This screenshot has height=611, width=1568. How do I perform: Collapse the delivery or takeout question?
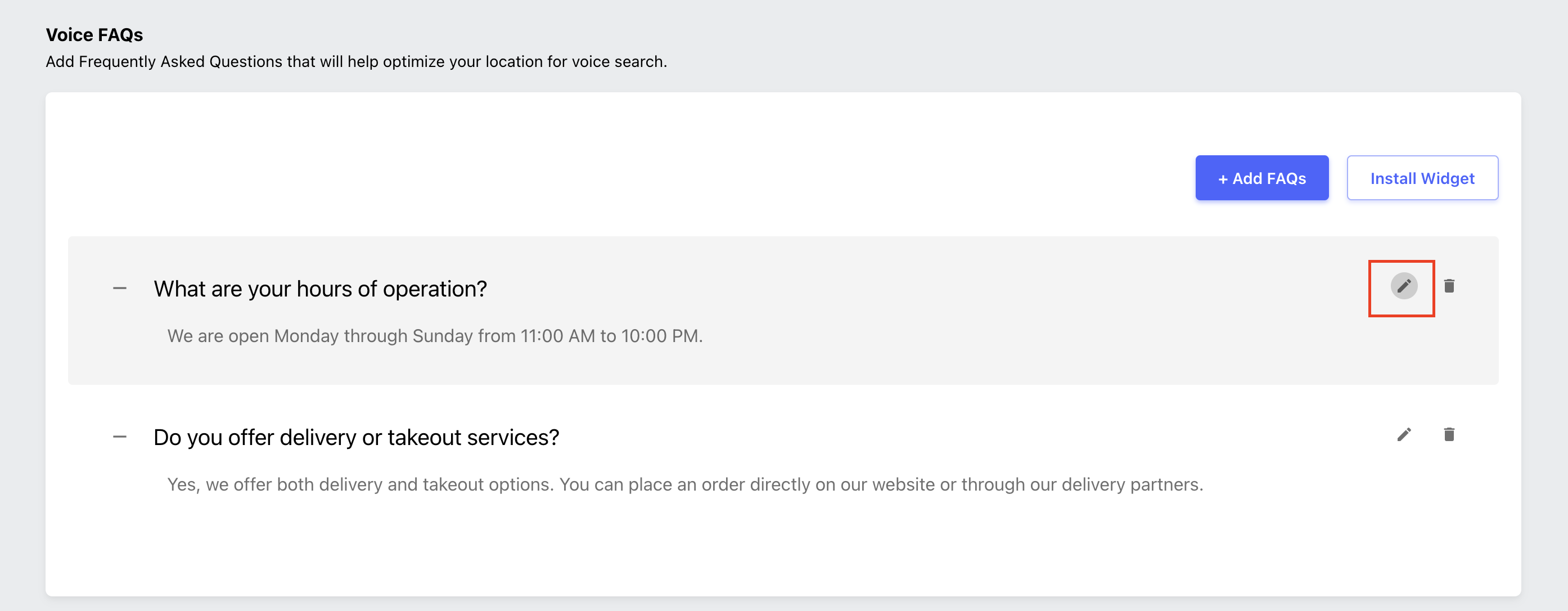120,437
